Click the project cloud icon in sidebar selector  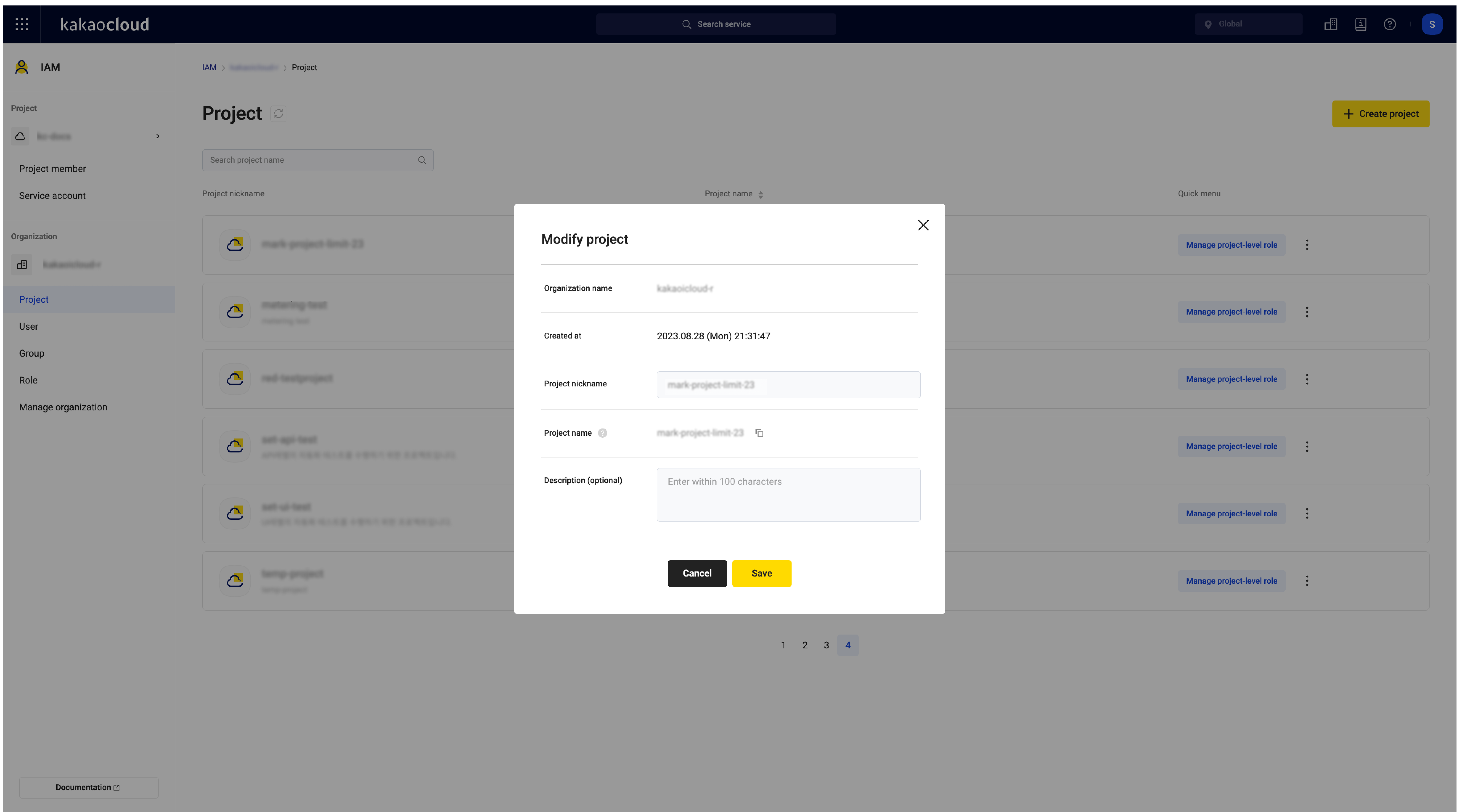20,136
